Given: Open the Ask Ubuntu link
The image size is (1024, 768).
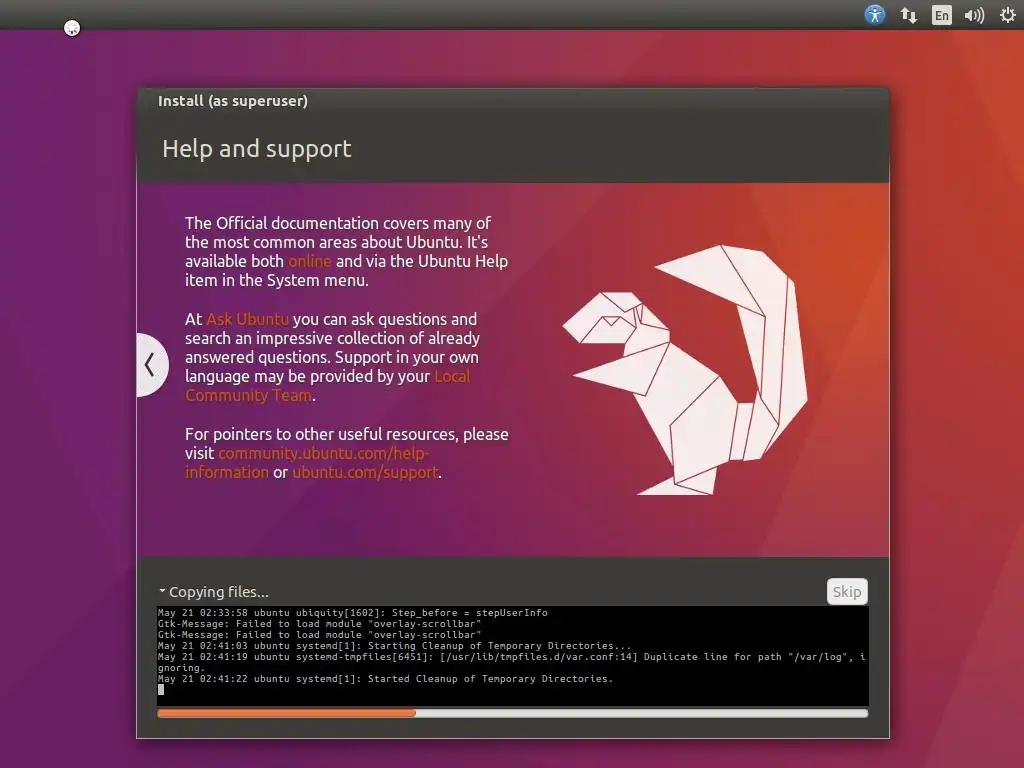Looking at the screenshot, I should (x=247, y=319).
